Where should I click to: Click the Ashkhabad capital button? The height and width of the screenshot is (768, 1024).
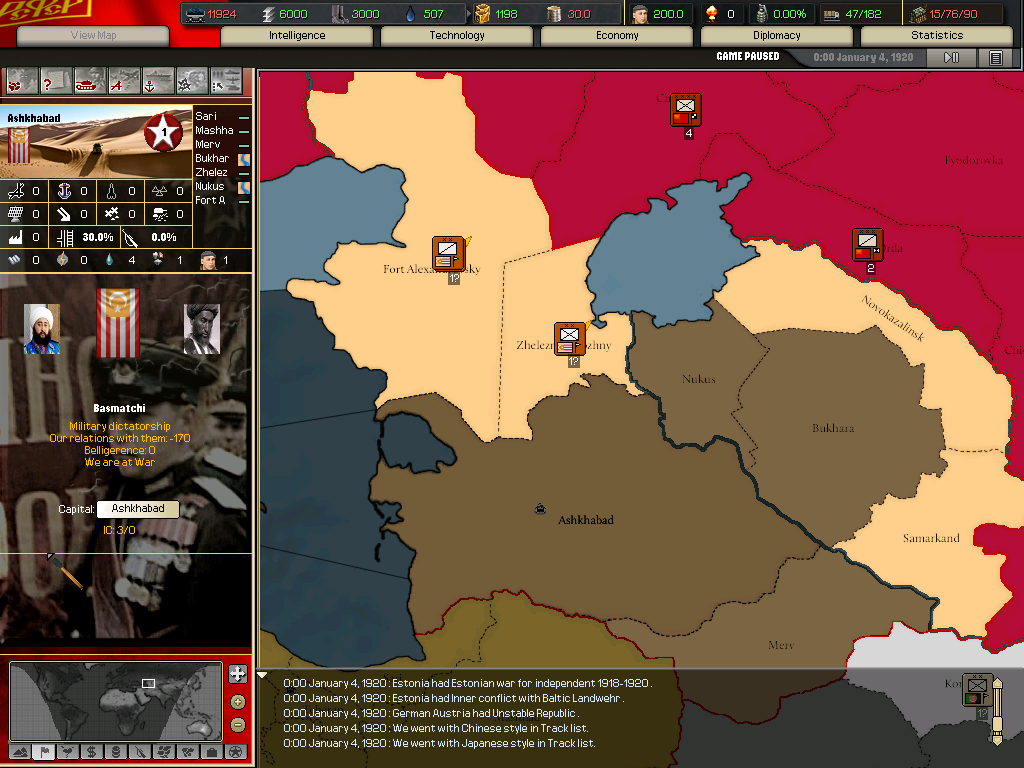(138, 509)
